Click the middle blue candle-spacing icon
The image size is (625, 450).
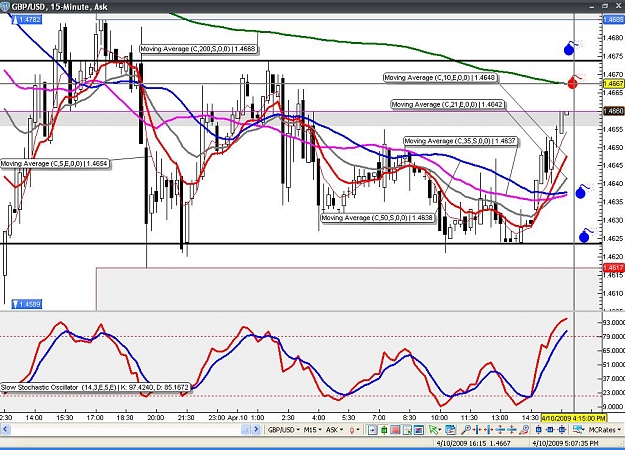[x=550, y=430]
